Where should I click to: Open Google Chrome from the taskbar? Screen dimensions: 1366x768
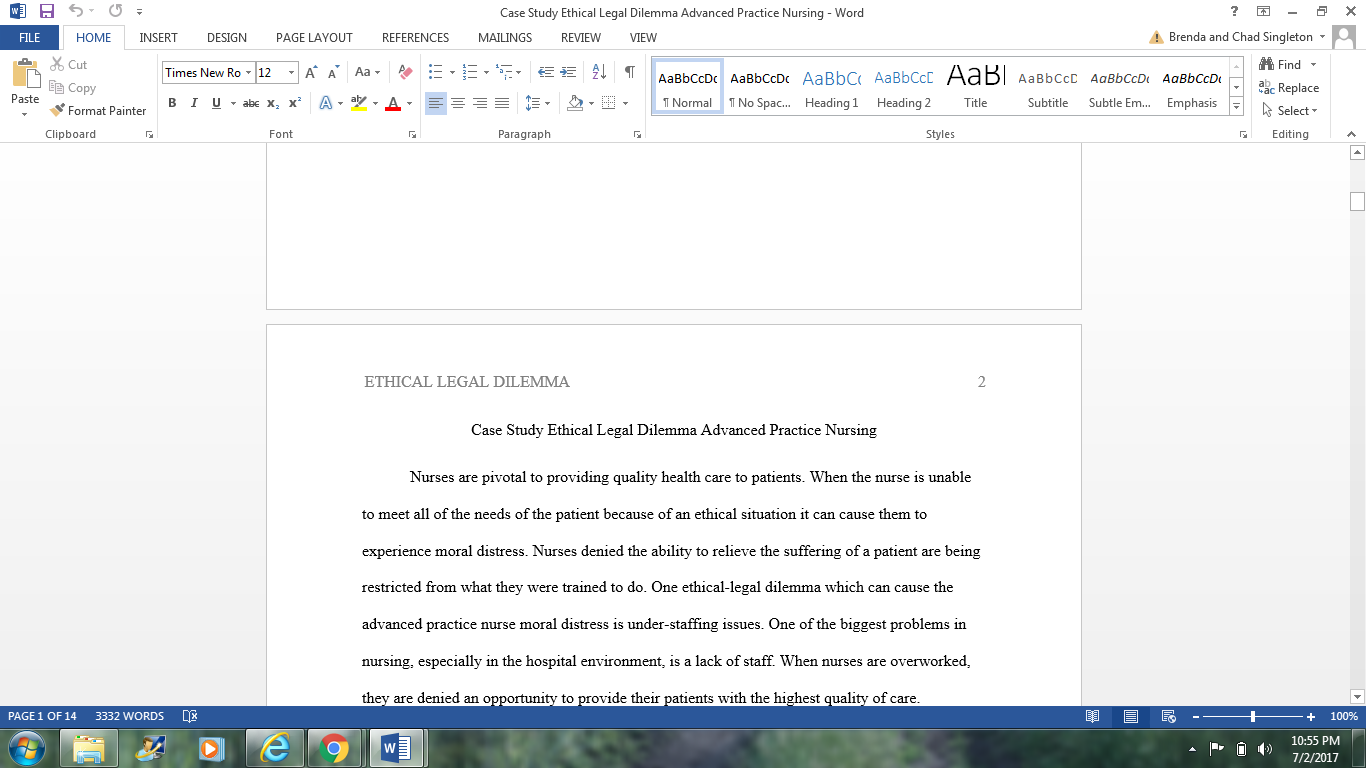(x=333, y=748)
